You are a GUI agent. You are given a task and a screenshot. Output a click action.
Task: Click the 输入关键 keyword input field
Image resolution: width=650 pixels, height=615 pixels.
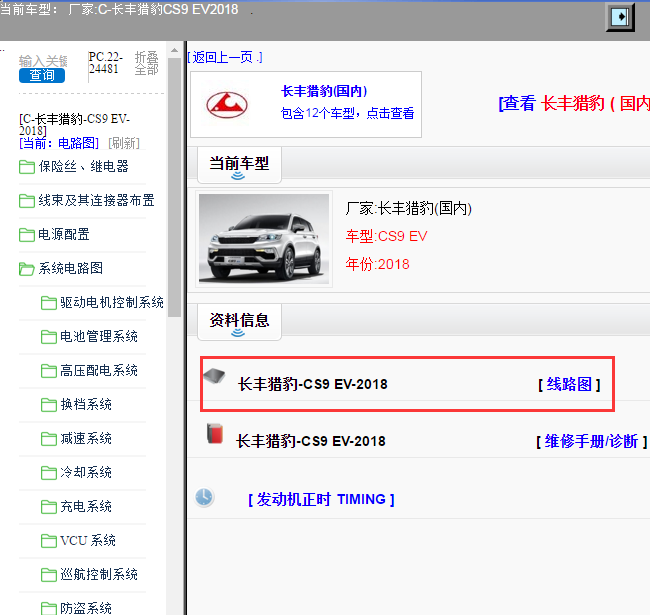click(43, 61)
